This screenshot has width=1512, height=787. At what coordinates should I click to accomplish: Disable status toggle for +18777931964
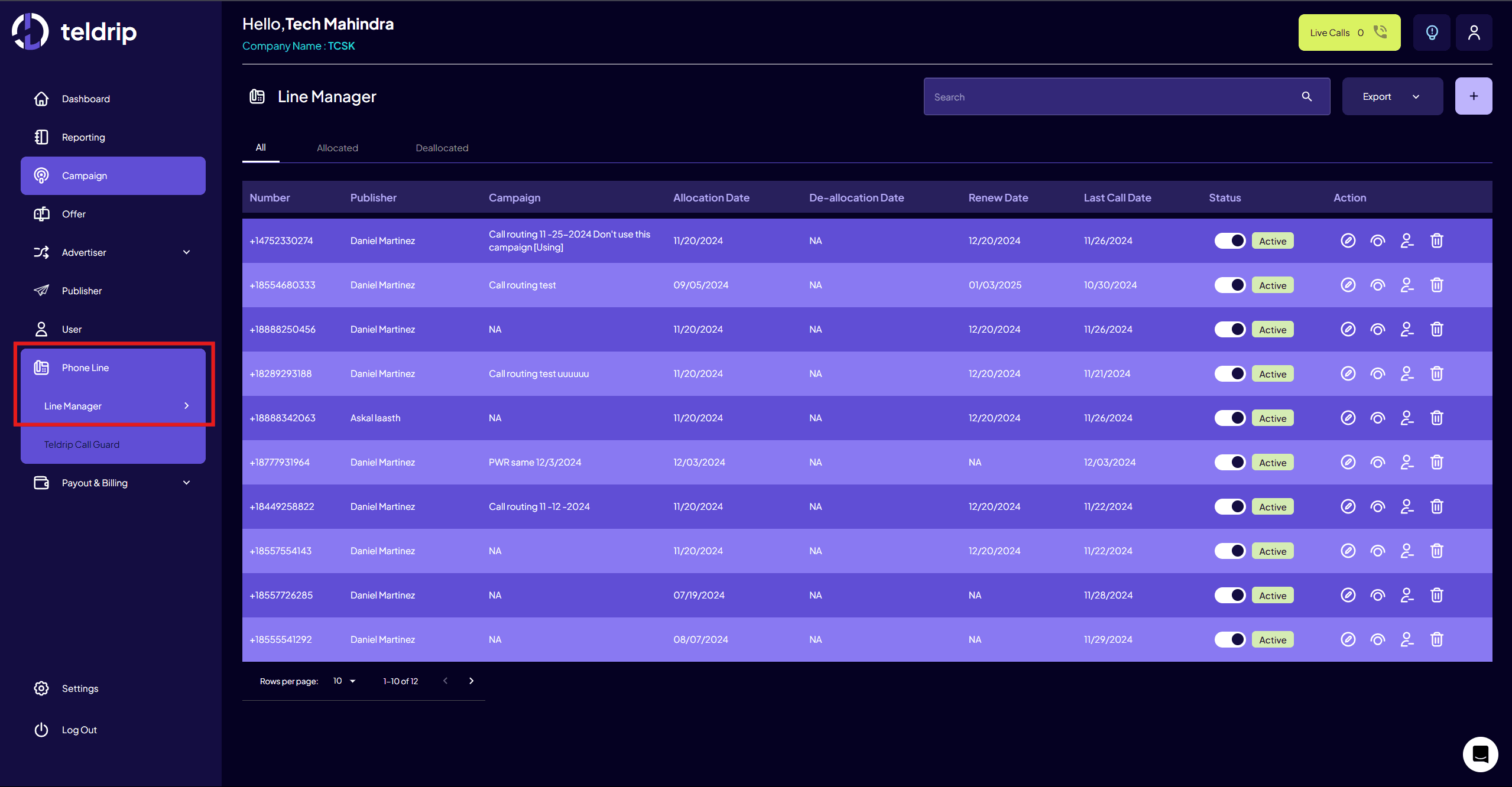1230,462
